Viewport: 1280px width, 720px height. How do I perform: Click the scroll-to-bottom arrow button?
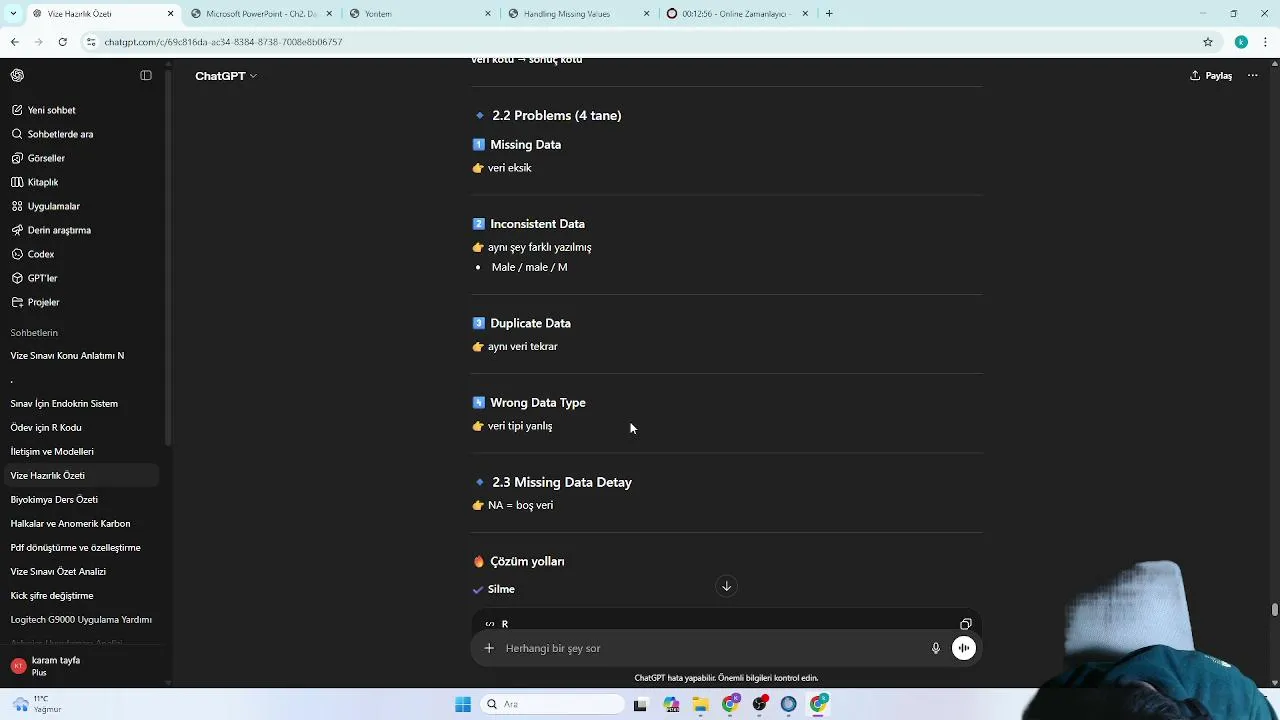(727, 586)
